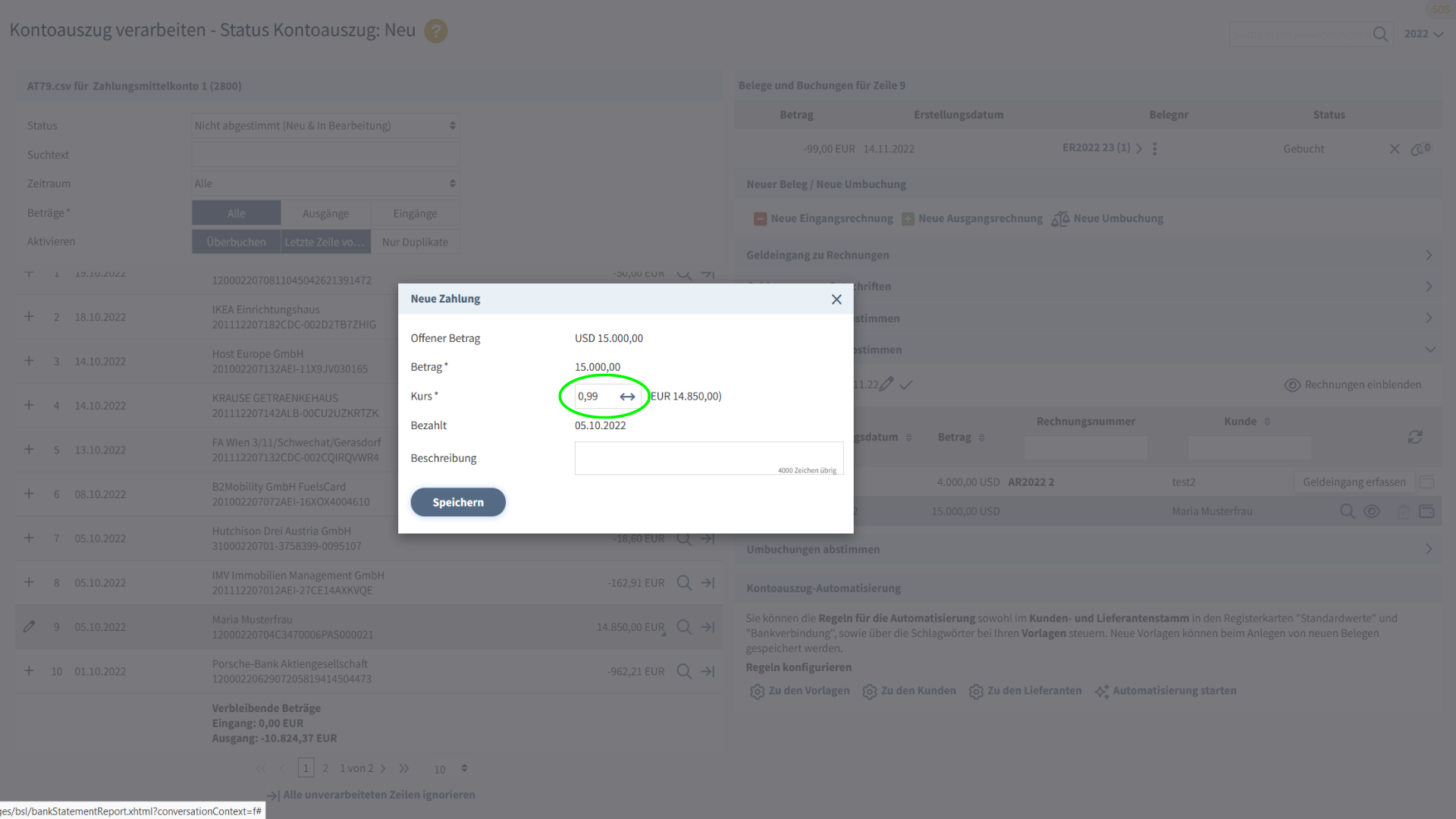
Task: Click three-dot menu next to ER2022 23
Action: click(1155, 149)
